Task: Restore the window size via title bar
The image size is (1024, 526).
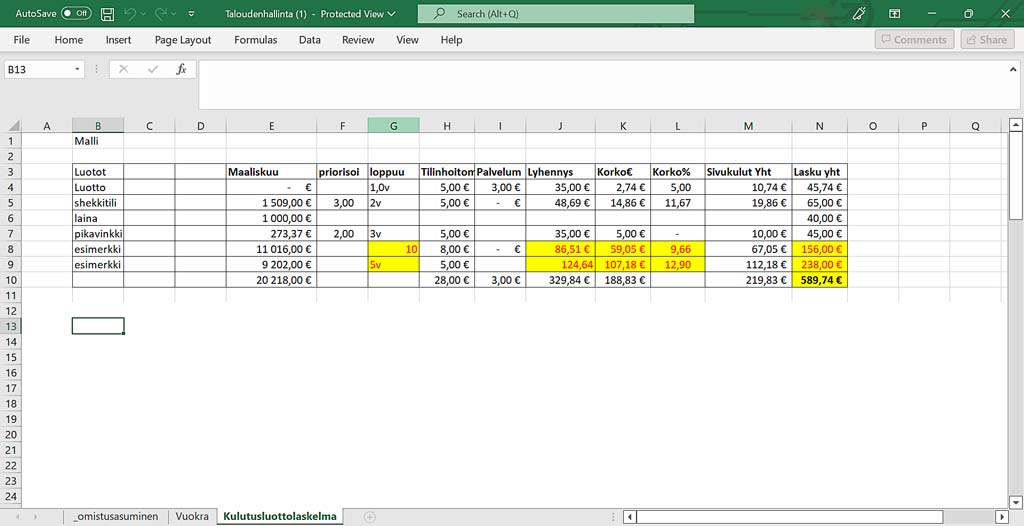Action: click(x=968, y=13)
